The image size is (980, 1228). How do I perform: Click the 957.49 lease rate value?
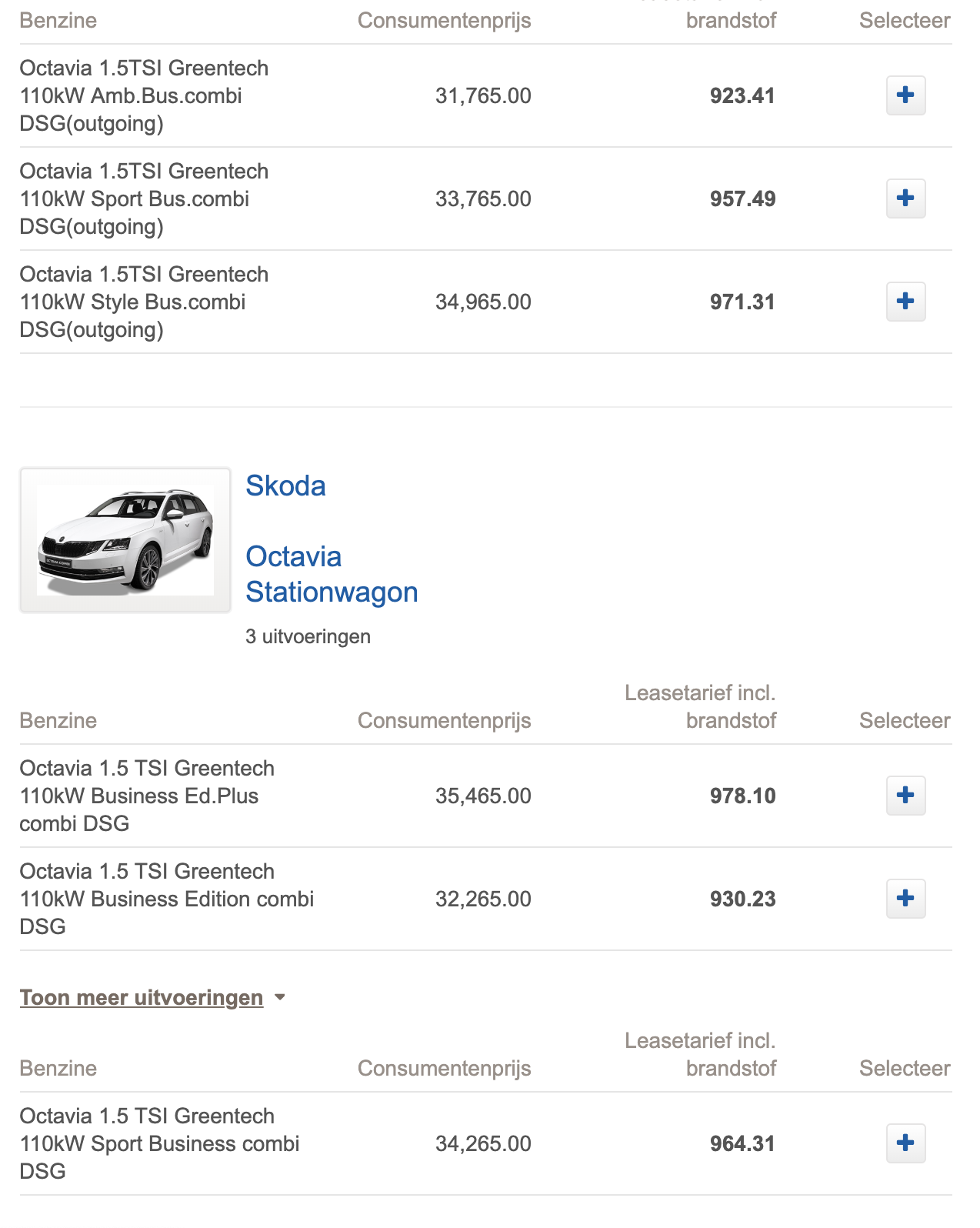click(x=742, y=199)
